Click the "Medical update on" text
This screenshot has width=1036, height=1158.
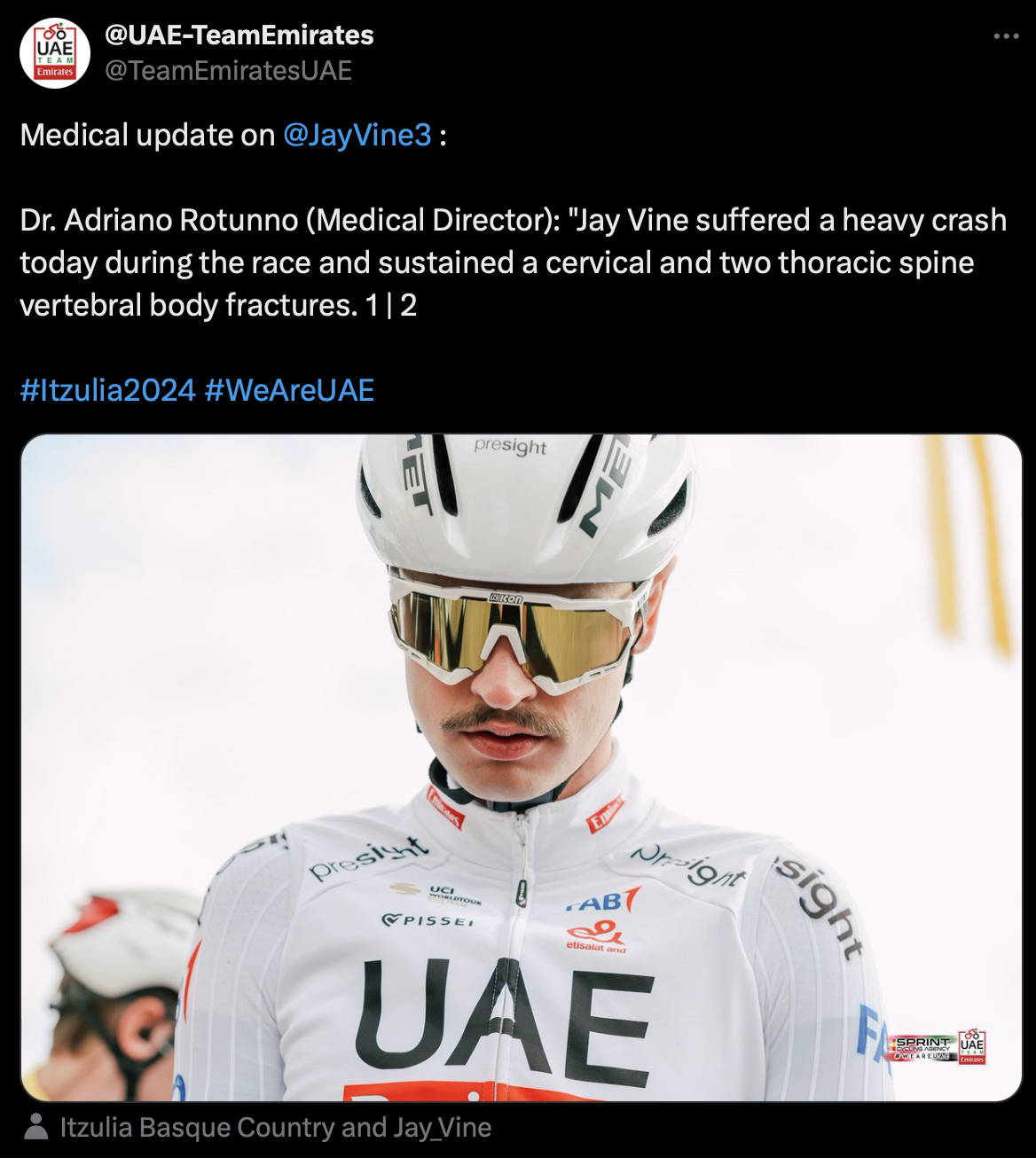pyautogui.click(x=147, y=135)
